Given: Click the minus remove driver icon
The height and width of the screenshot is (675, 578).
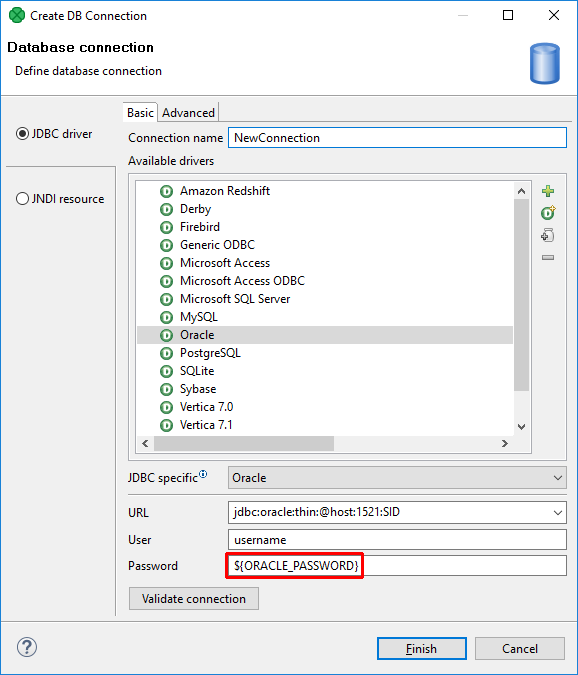Looking at the screenshot, I should tap(548, 257).
